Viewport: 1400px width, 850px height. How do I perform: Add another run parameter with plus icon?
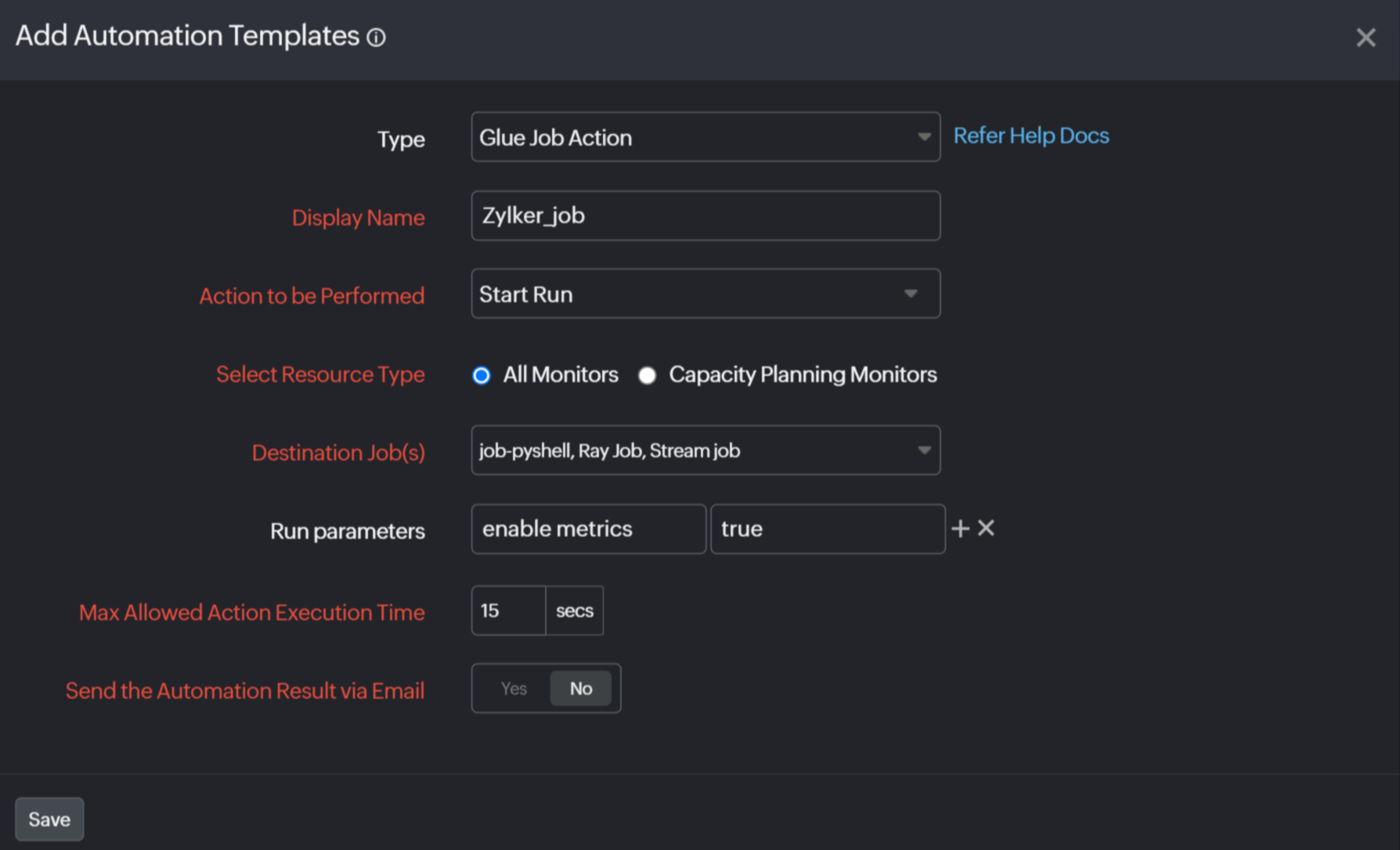(960, 529)
